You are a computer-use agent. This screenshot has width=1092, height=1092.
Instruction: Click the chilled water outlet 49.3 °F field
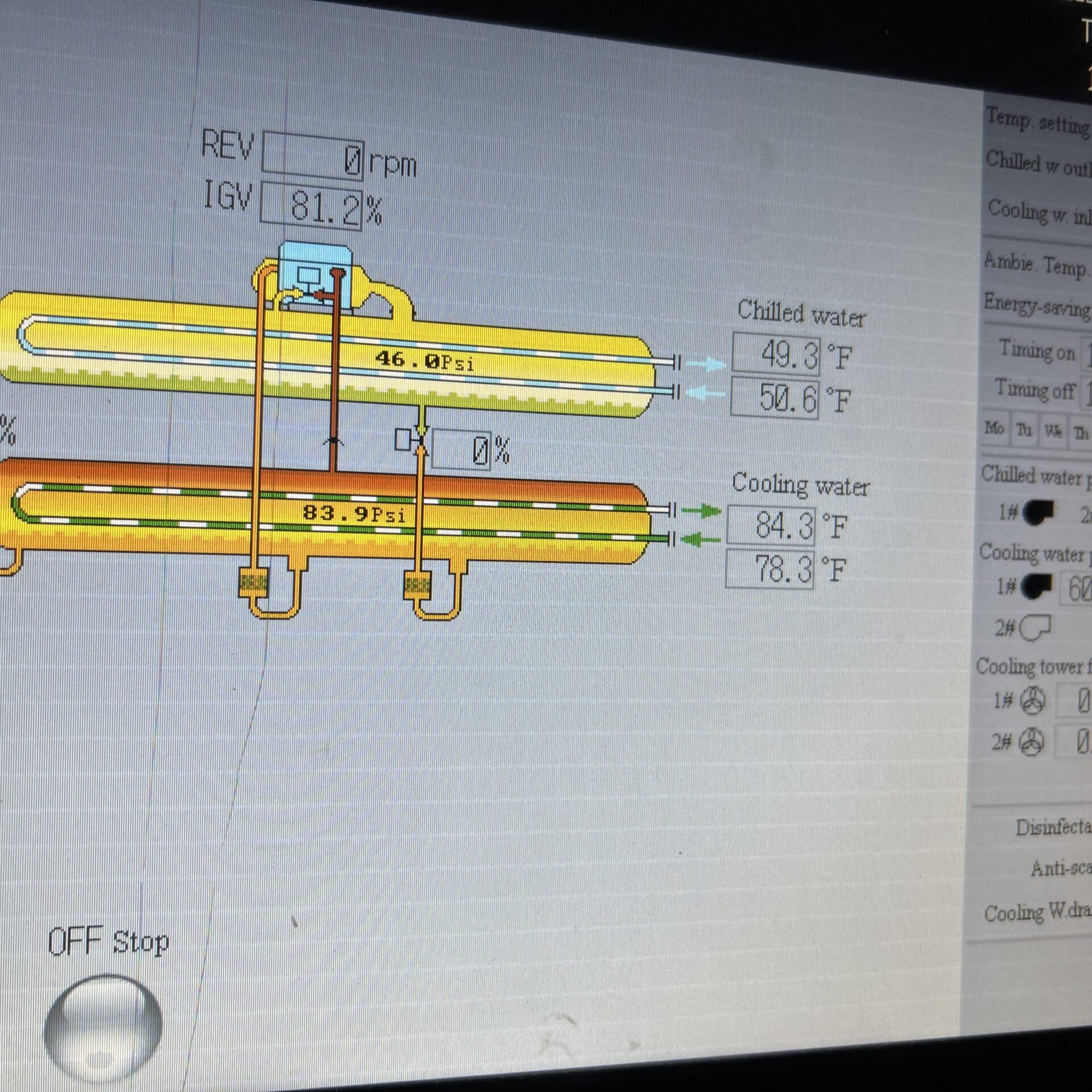pos(776,354)
